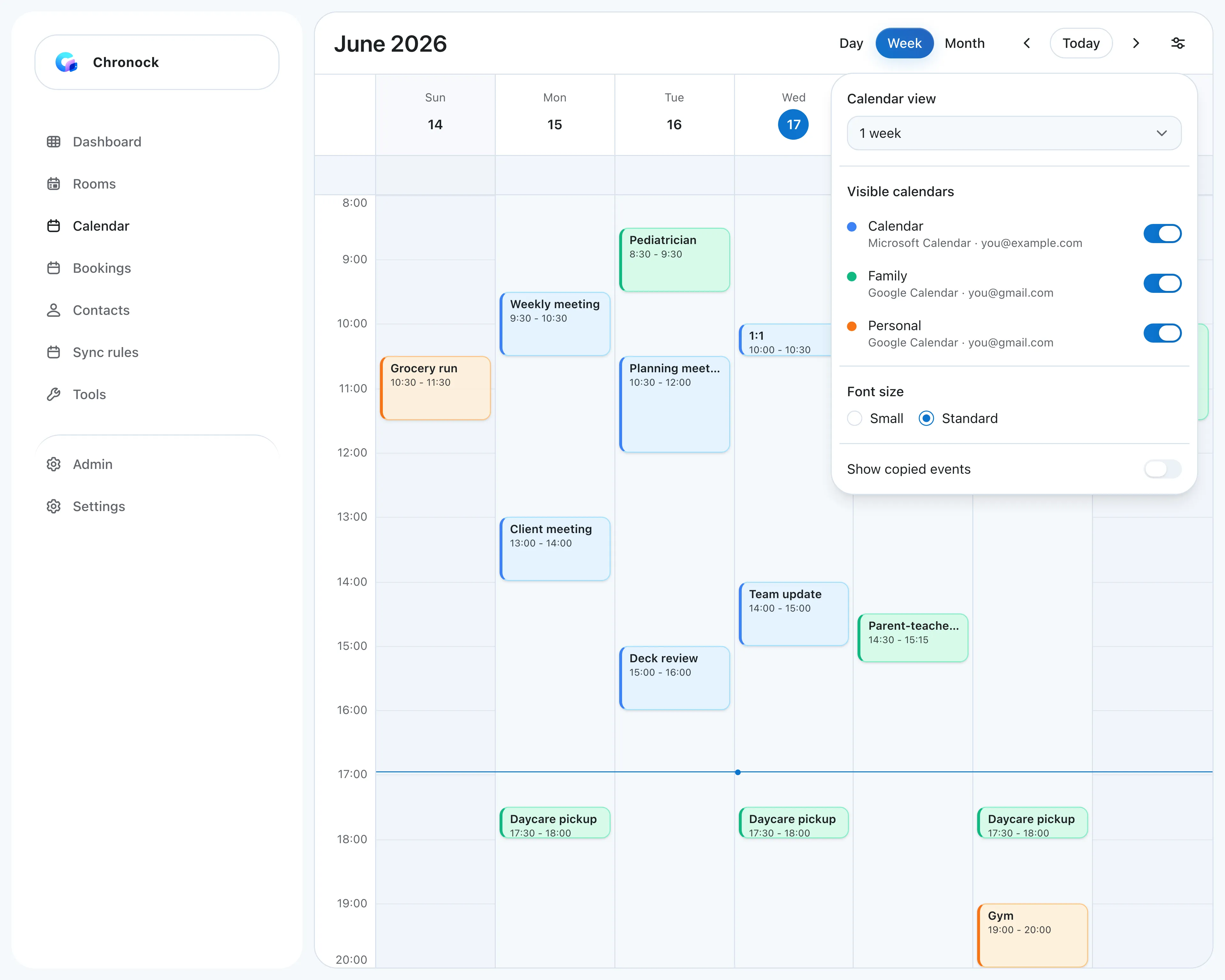Open the Gym event

point(1032,935)
